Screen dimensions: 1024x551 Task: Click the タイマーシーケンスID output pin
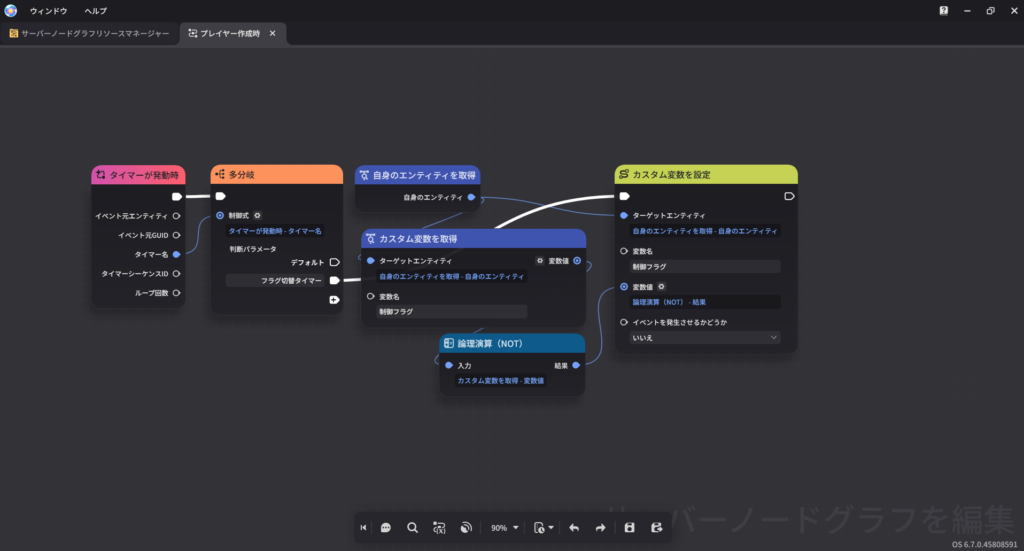(x=176, y=274)
